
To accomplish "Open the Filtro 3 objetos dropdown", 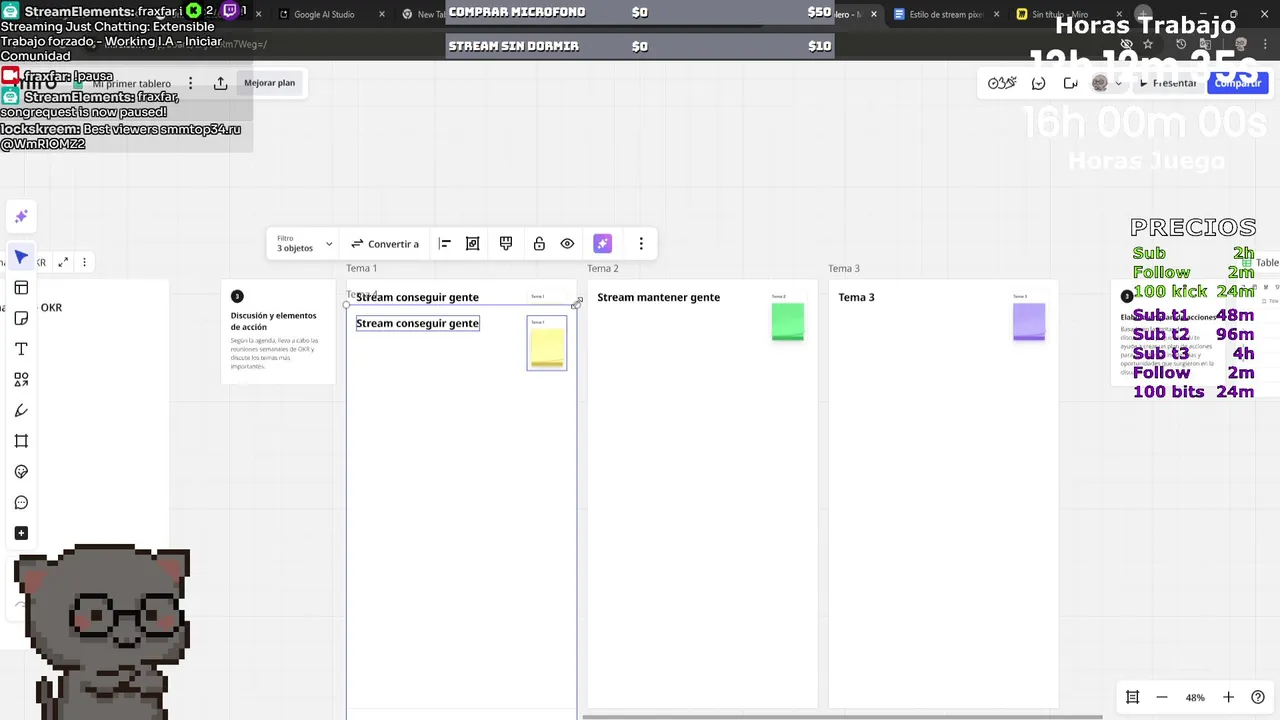I will pos(304,244).
